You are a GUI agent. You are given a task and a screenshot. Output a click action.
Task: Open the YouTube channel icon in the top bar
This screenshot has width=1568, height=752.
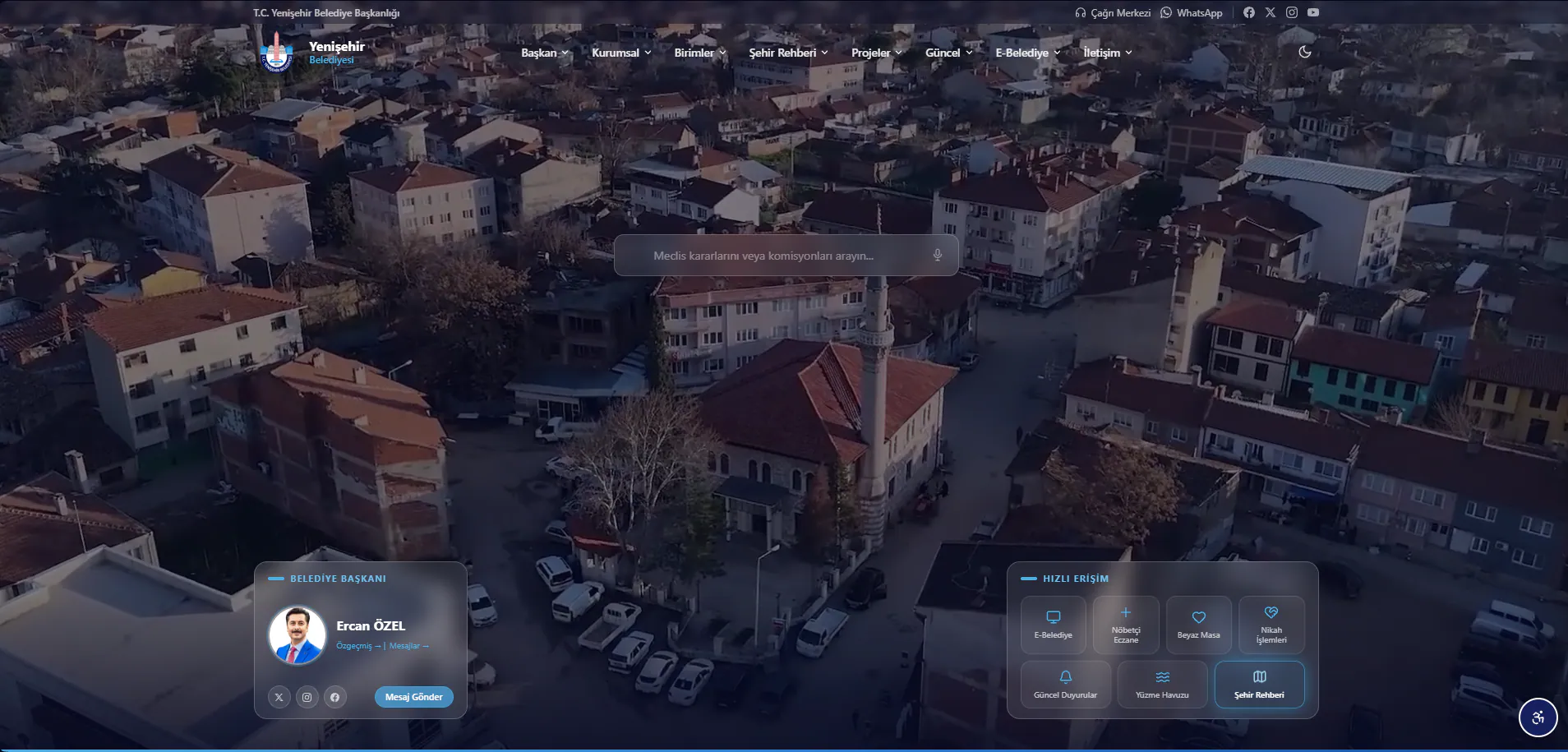pos(1313,12)
